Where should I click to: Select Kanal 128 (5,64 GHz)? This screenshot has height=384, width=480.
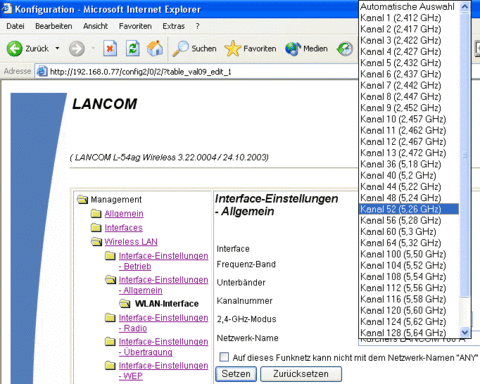tap(409, 333)
